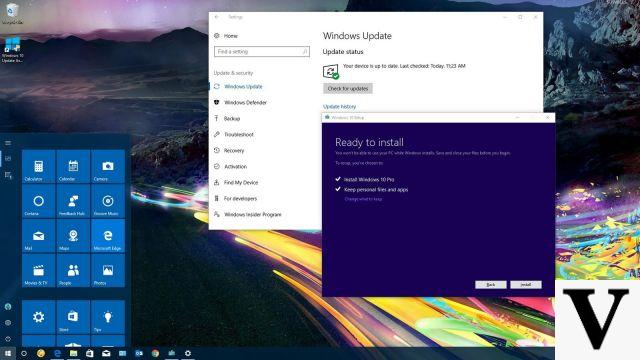640x360 pixels.
Task: Open the Store tile in Start menu
Action: (73, 317)
